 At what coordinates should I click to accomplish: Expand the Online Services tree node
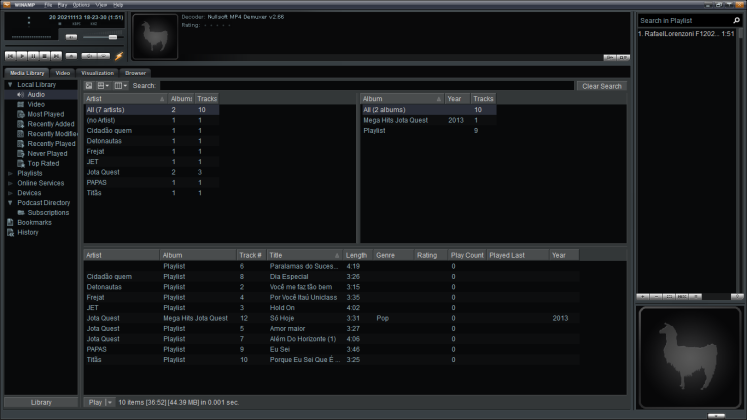point(10,183)
